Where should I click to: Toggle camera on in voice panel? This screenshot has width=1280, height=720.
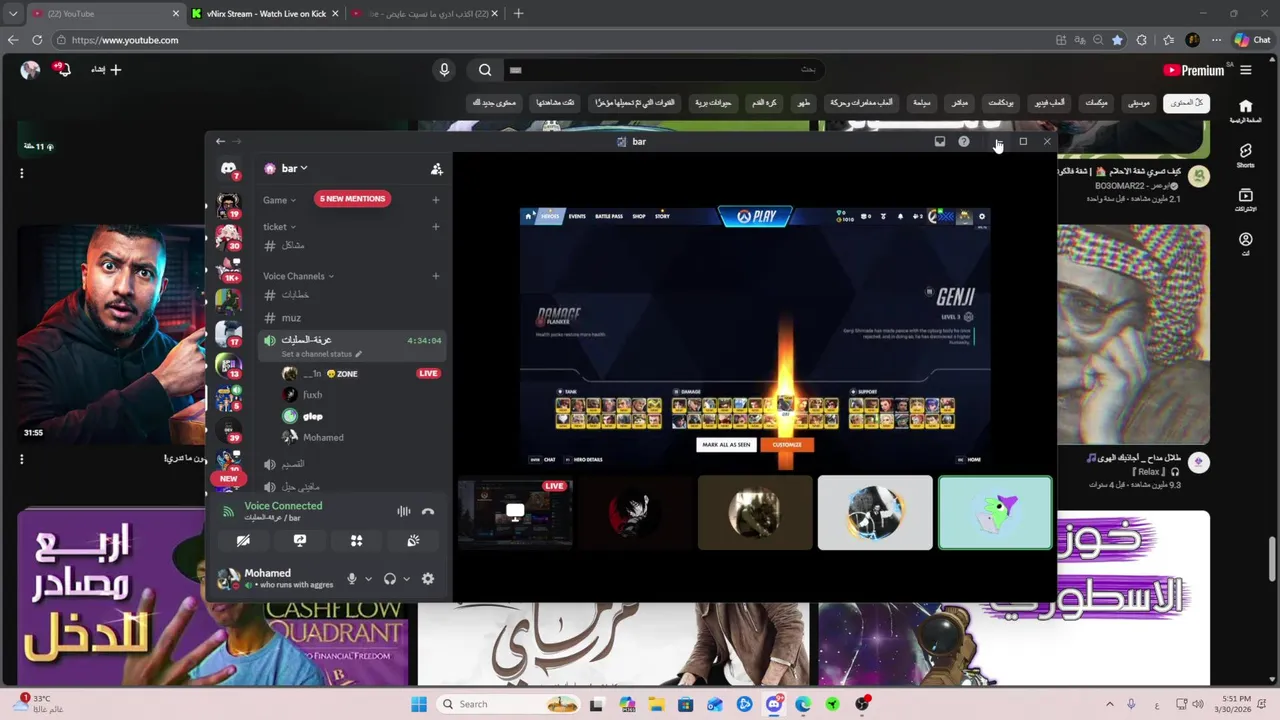coord(243,541)
